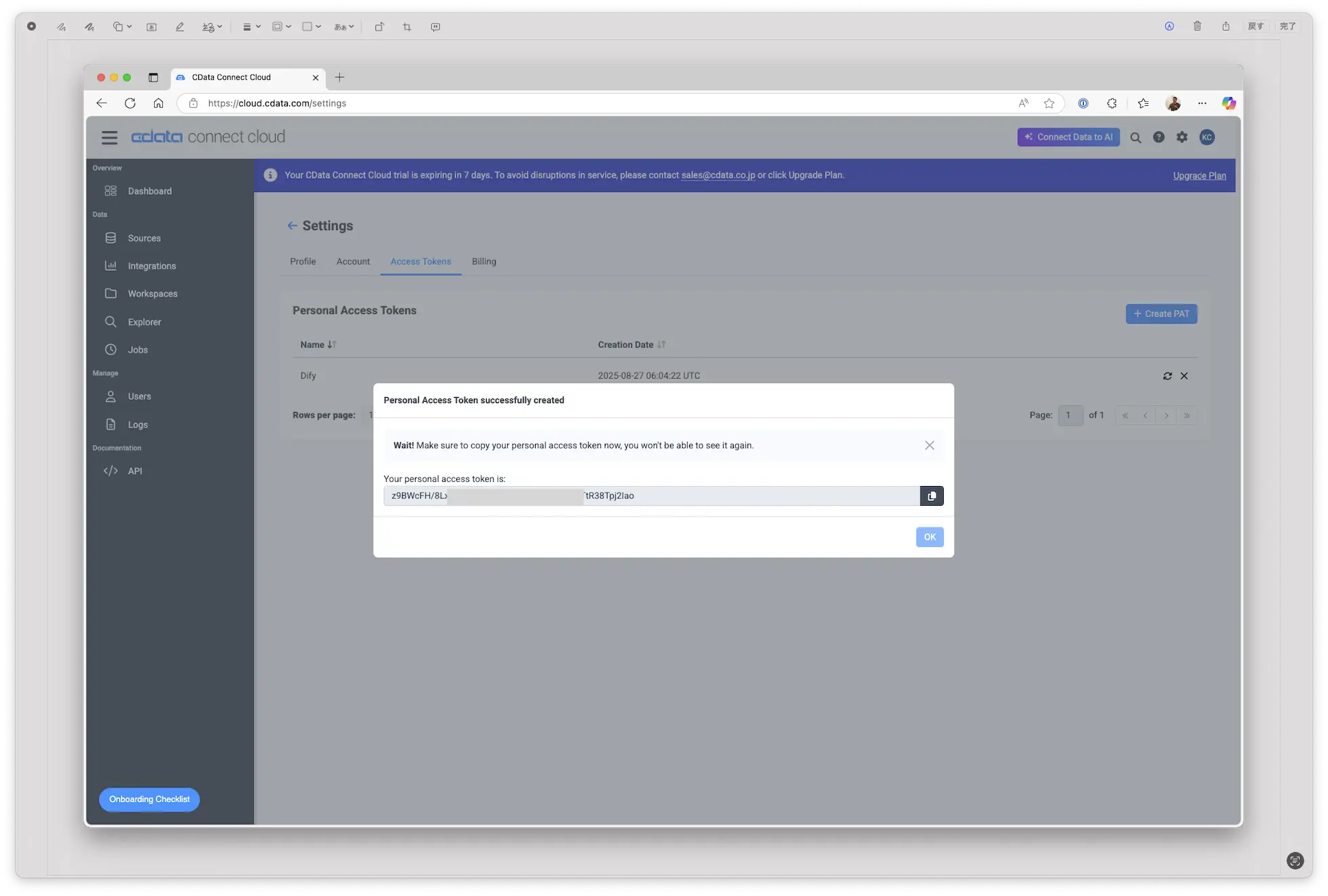Switch to the Billing tab
Viewport: 1328px width, 896px height.
[483, 261]
